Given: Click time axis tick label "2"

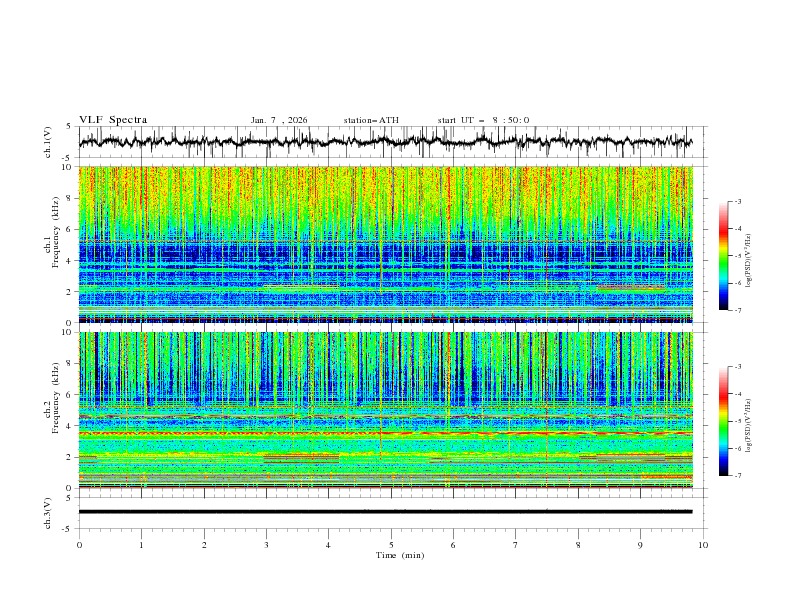Looking at the screenshot, I should tap(204, 545).
